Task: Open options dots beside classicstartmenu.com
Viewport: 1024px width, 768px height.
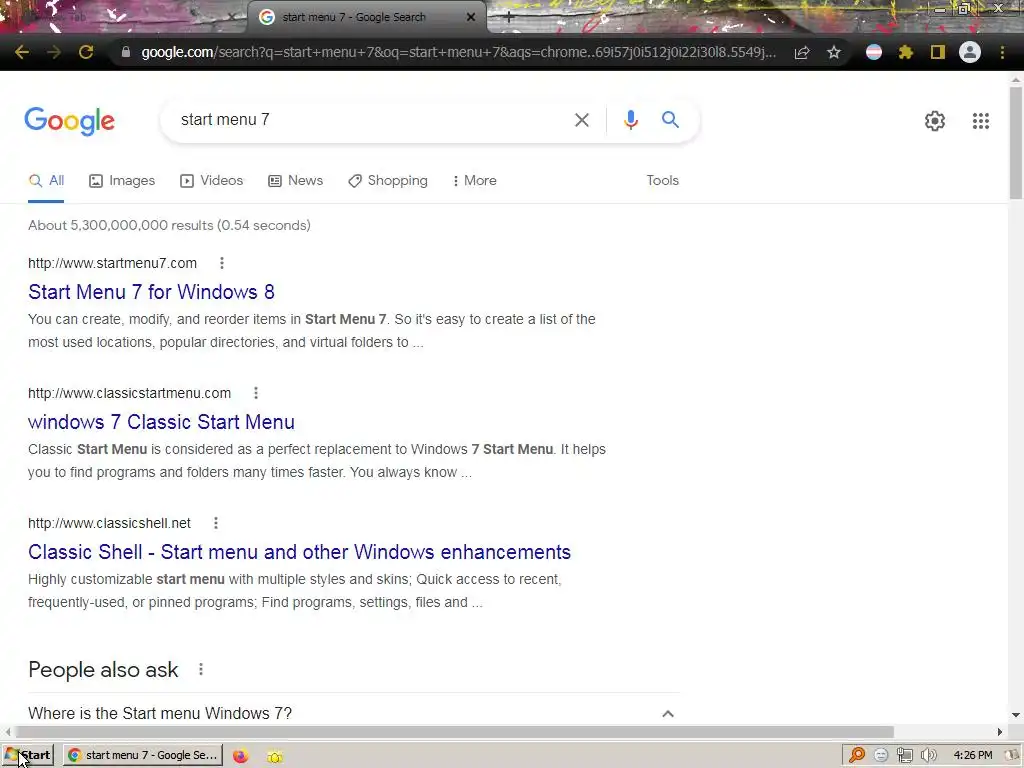Action: point(256,393)
